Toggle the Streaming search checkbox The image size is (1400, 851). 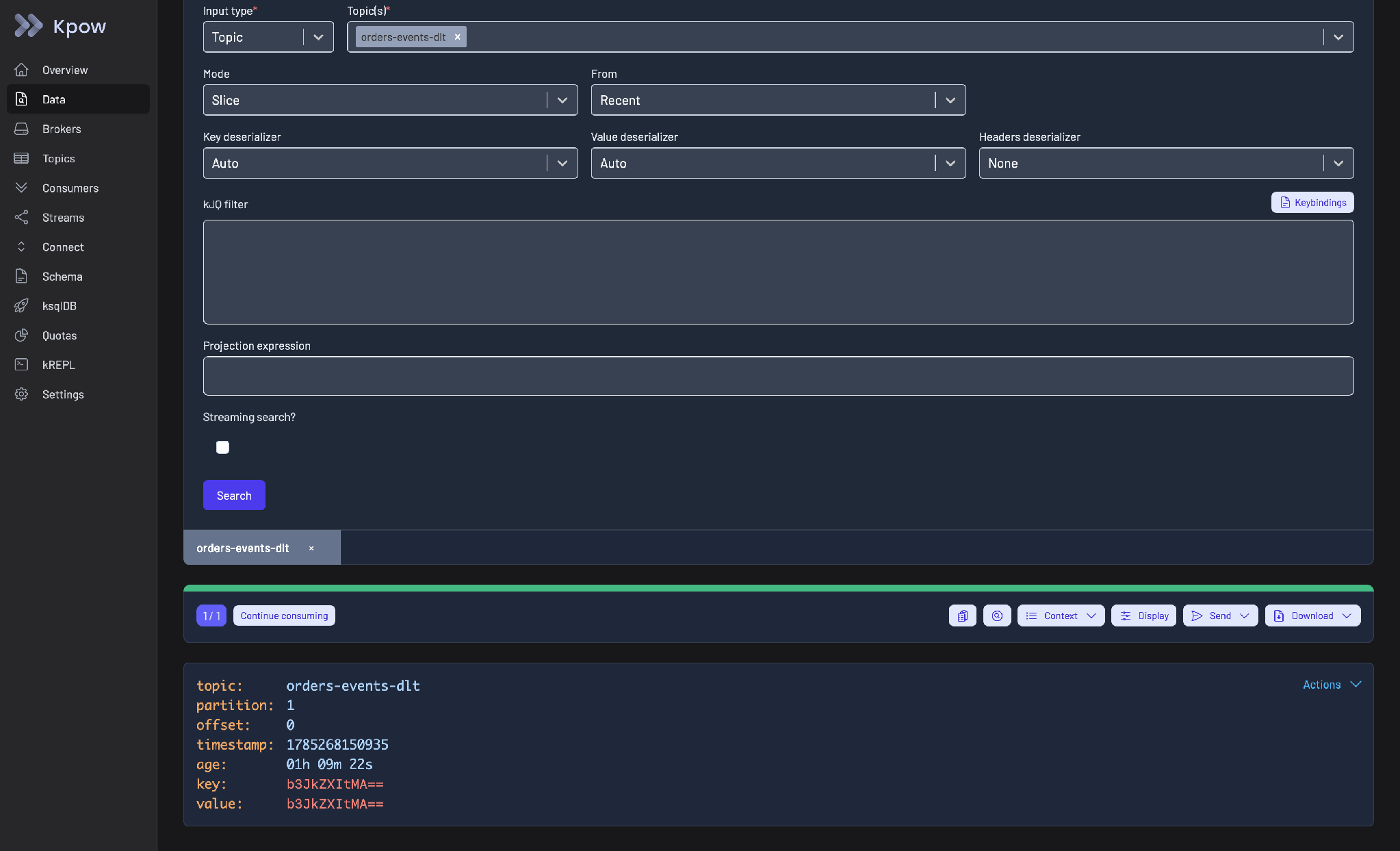(x=222, y=447)
